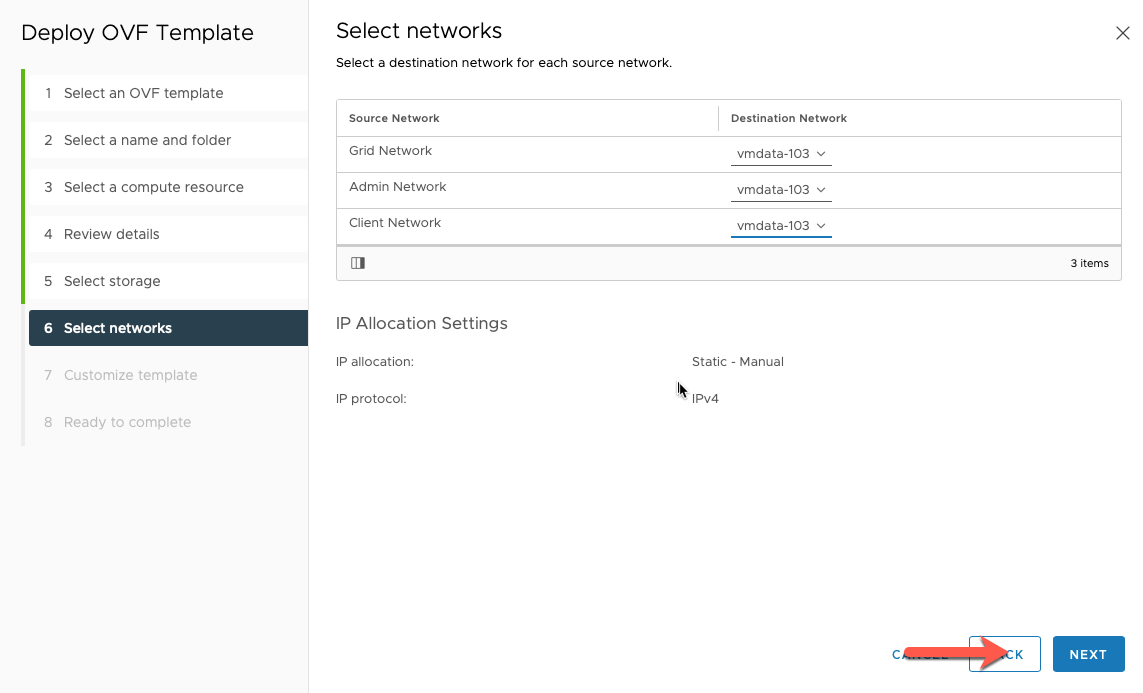Click the IP allocation Static - Manual value
The image size is (1143, 693).
[737, 361]
